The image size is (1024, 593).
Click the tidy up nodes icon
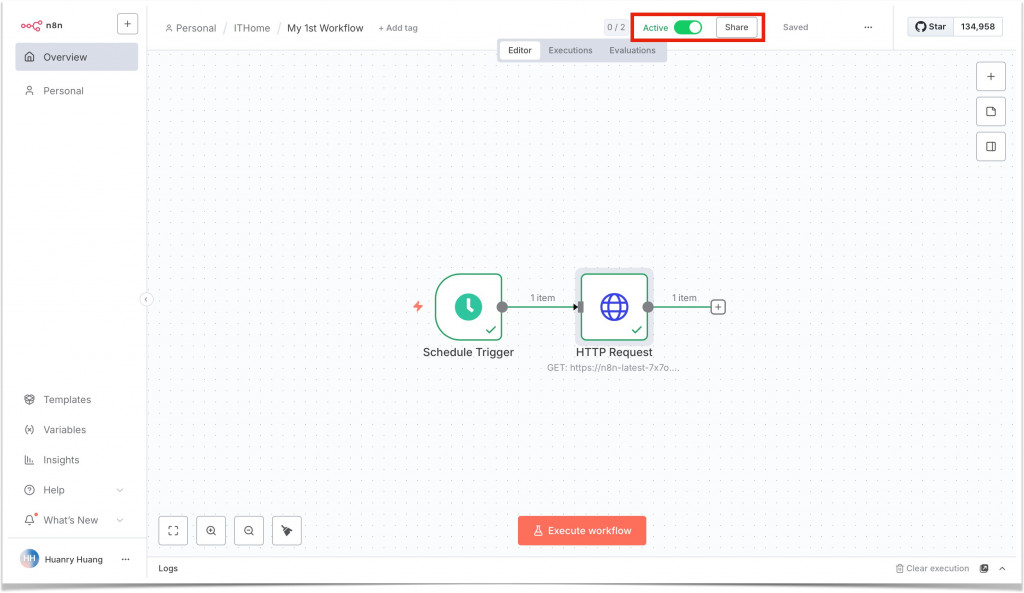point(287,530)
